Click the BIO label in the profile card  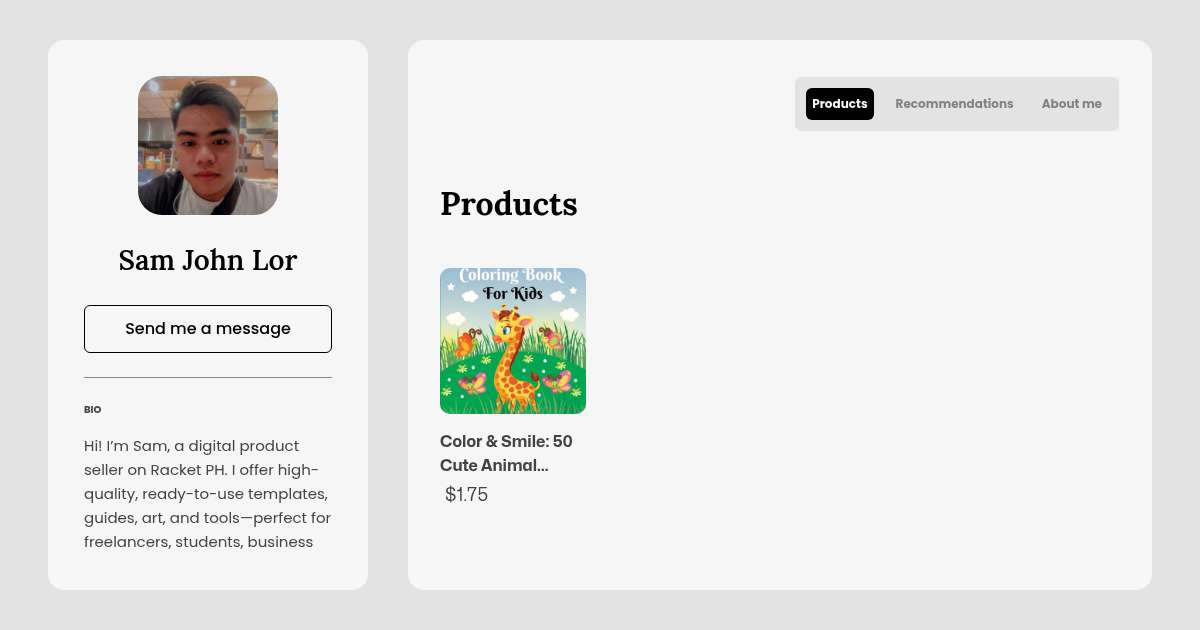coord(93,410)
